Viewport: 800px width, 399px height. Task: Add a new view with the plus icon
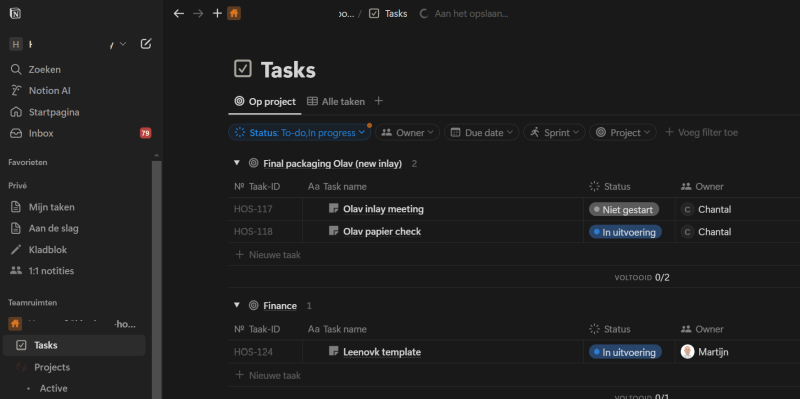(379, 101)
